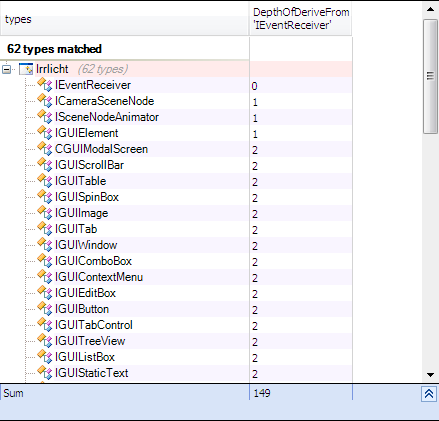439x421 pixels.
Task: Click the IGUIButton type icon
Action: coord(45,309)
